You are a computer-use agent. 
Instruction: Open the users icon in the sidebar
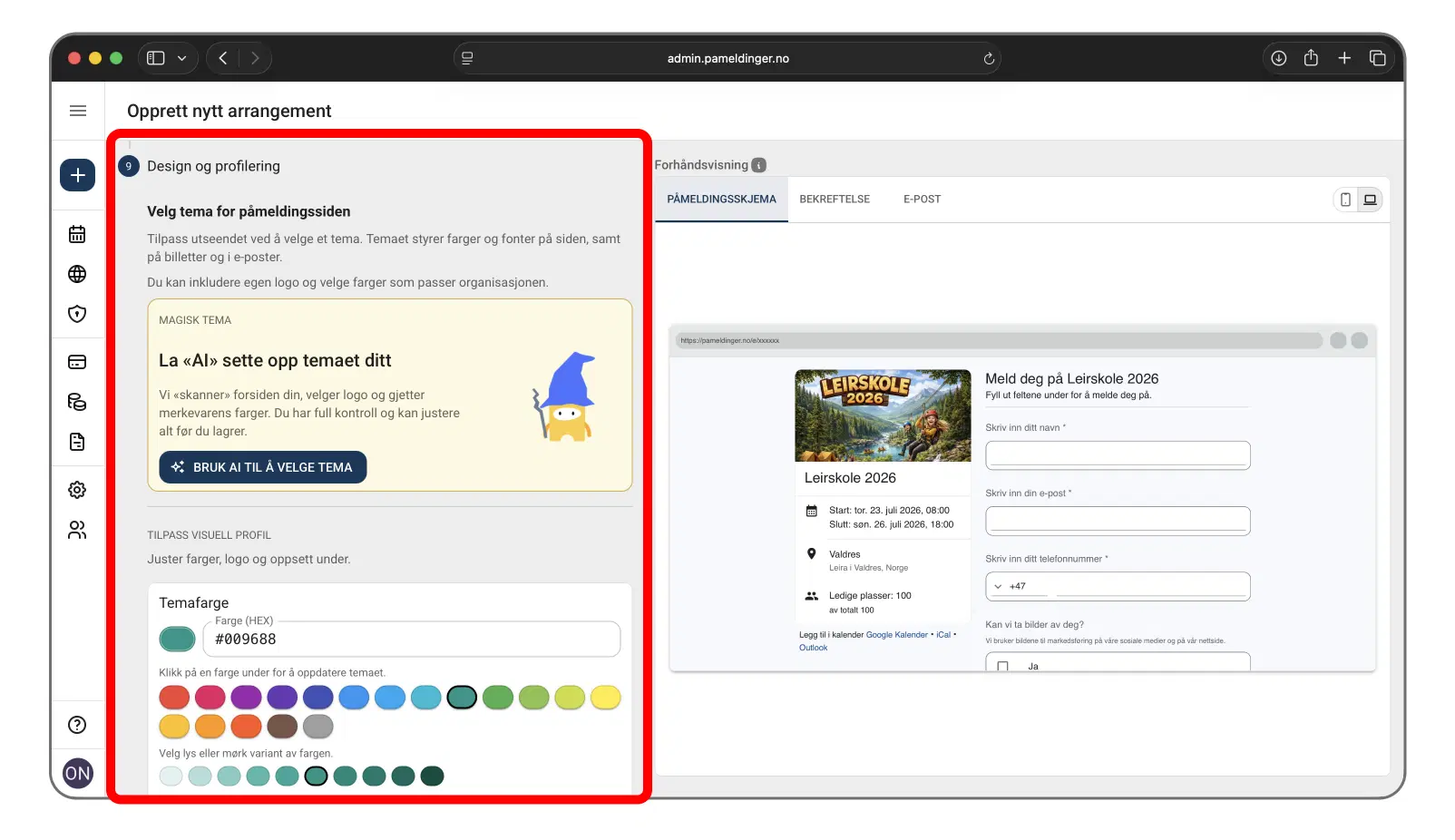pyautogui.click(x=77, y=530)
